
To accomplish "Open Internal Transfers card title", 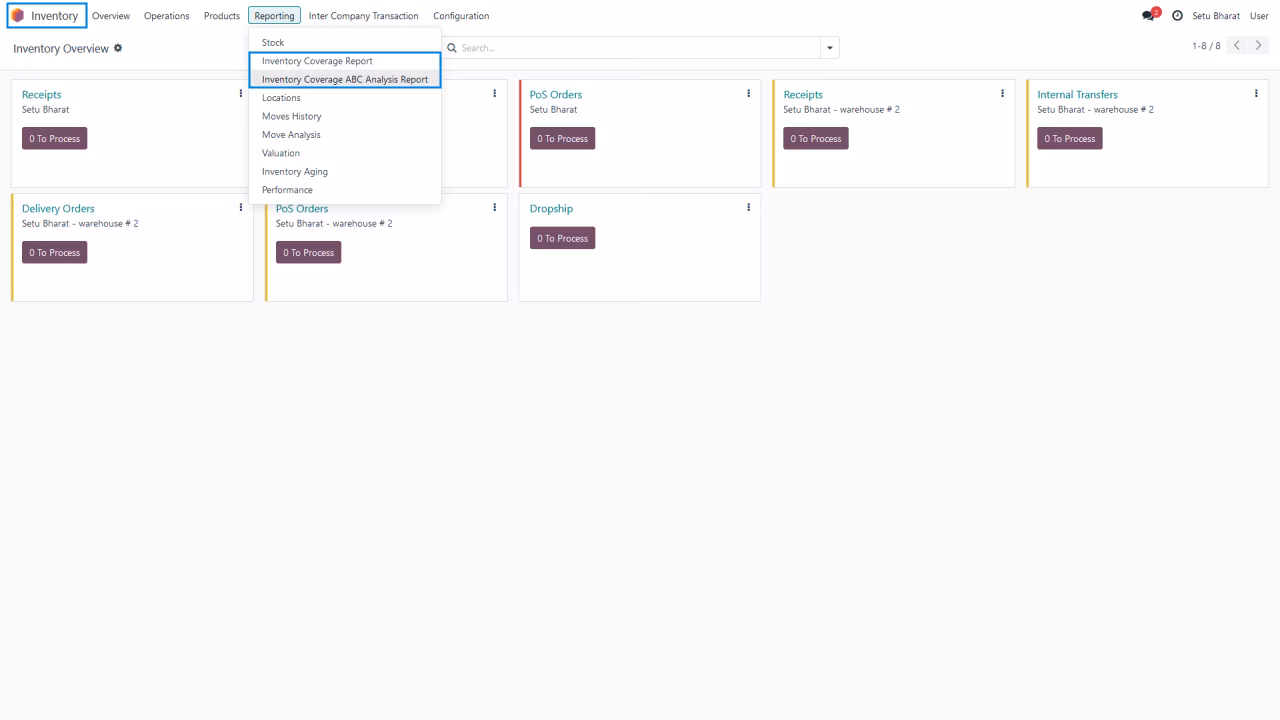I will 1078,95.
